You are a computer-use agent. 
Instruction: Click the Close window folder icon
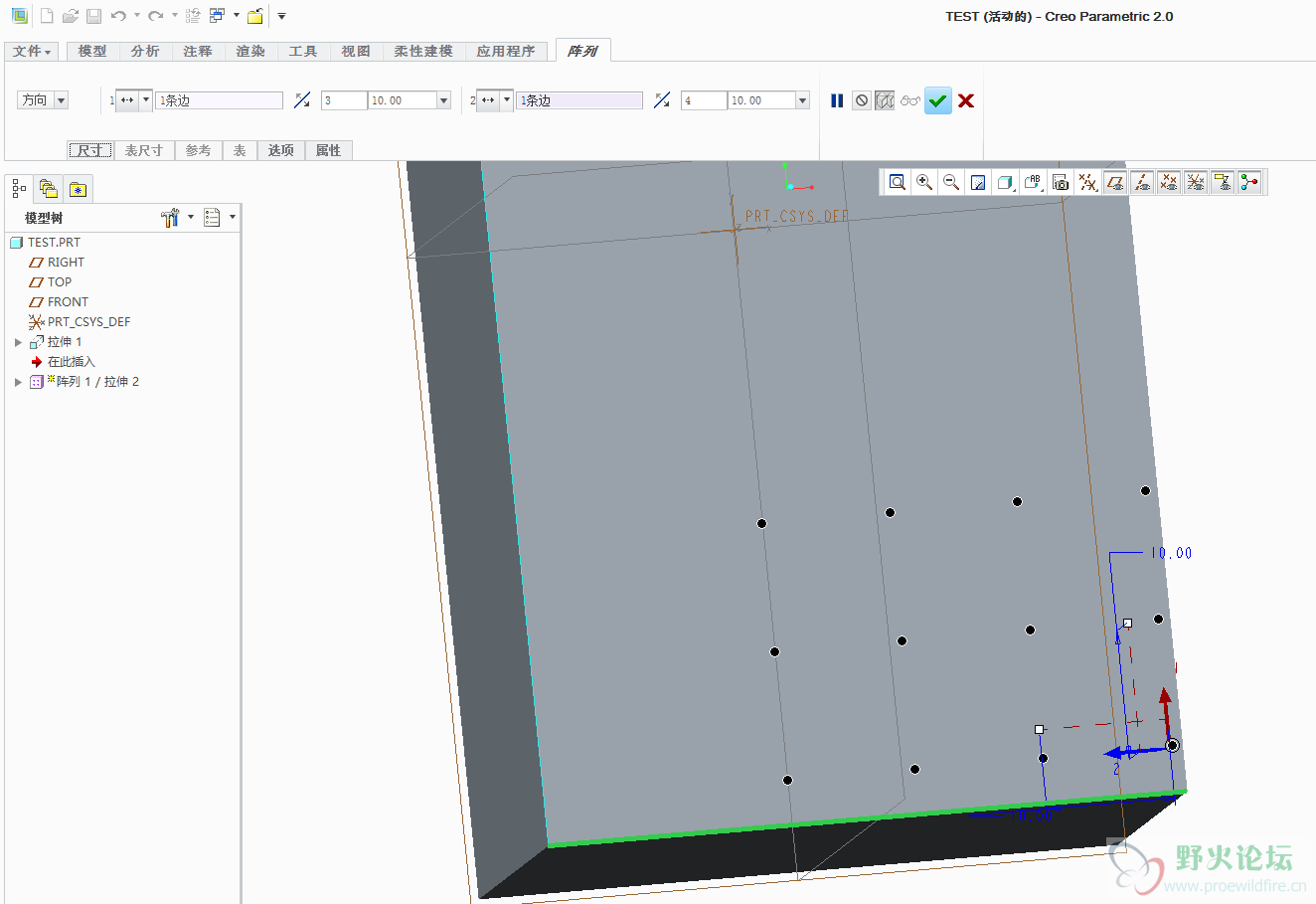click(255, 16)
